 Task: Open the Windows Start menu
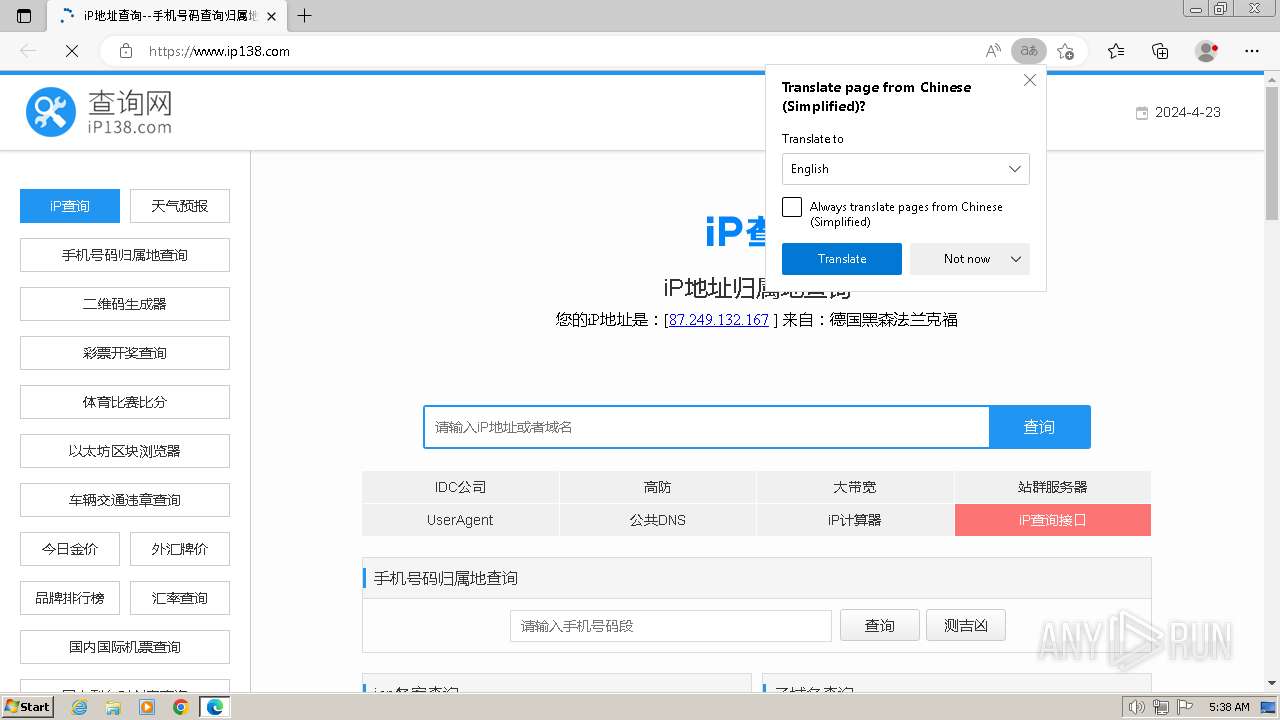pyautogui.click(x=28, y=706)
